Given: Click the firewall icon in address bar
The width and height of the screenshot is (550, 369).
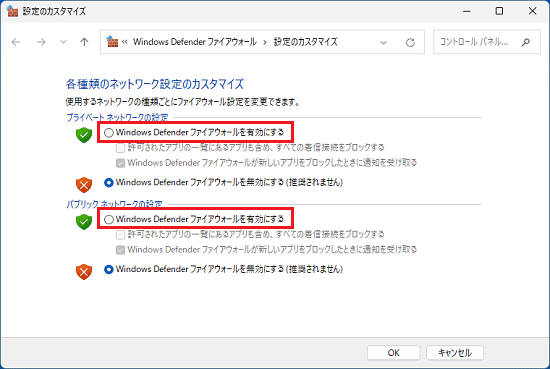Looking at the screenshot, I should 112,41.
